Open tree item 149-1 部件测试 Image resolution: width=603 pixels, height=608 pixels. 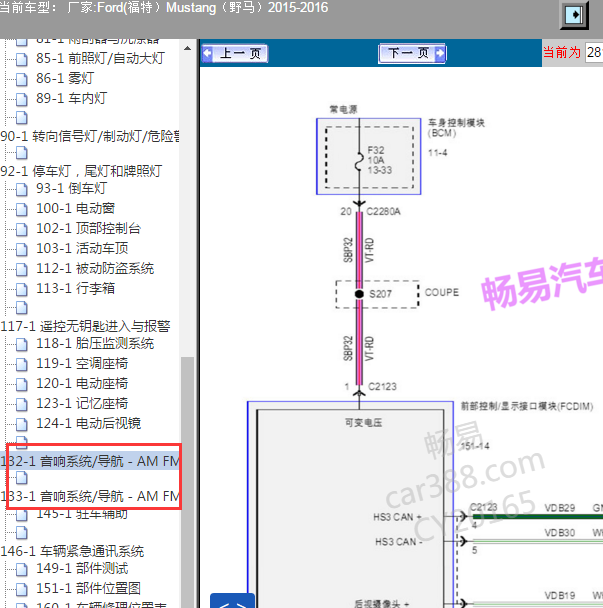click(x=82, y=568)
